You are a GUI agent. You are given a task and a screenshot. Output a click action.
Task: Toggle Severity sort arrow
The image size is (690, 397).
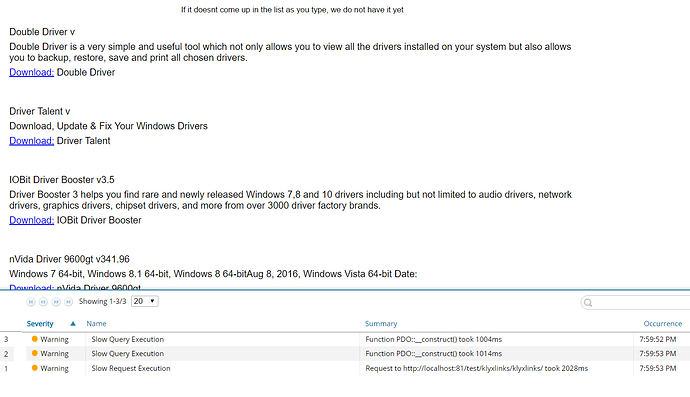click(x=73, y=323)
